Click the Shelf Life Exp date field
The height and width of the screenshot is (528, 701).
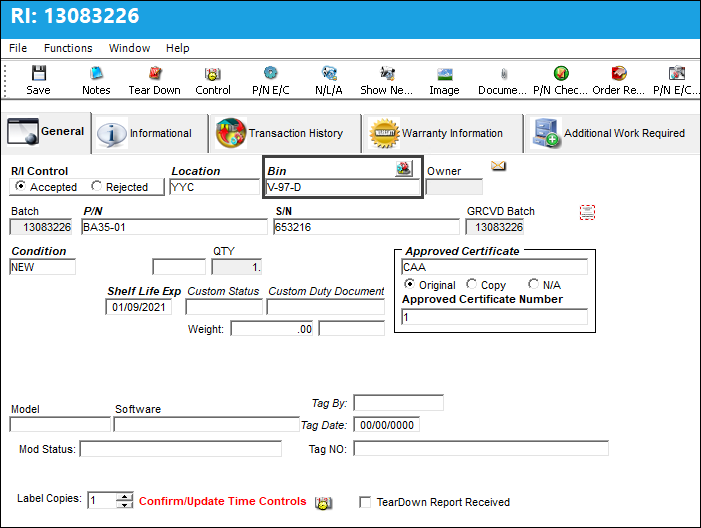[139, 307]
